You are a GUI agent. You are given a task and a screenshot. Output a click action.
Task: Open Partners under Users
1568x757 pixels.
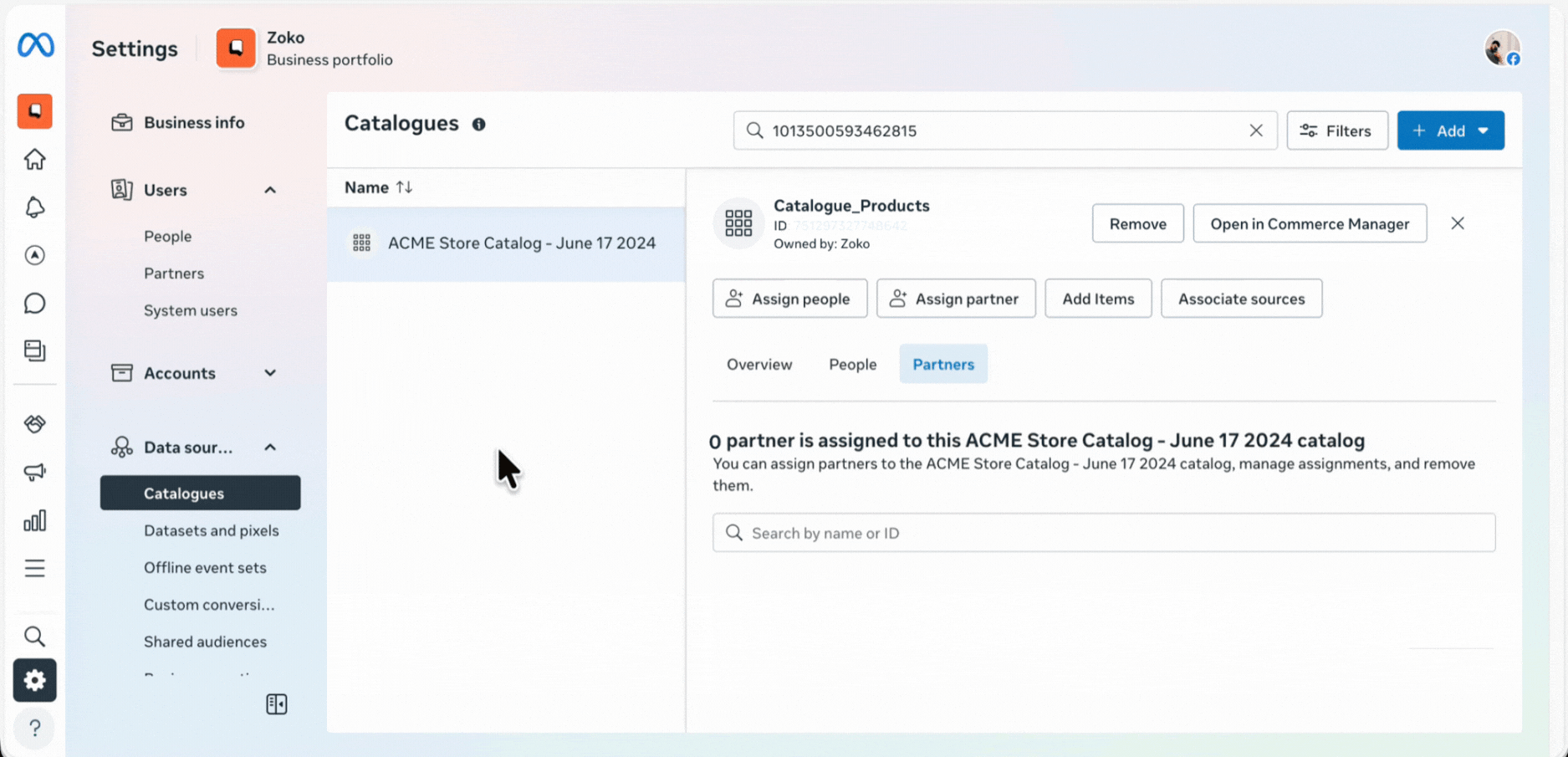[x=174, y=274]
